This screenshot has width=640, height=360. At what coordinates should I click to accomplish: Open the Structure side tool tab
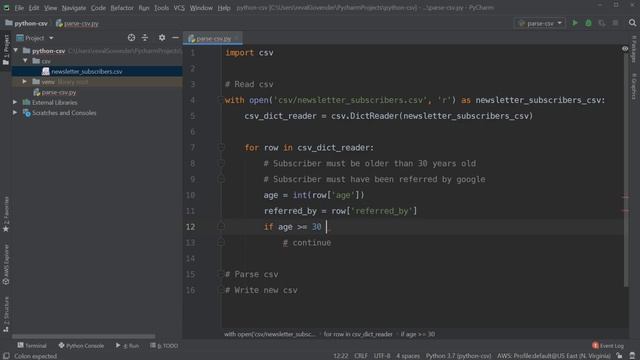pos(6,314)
